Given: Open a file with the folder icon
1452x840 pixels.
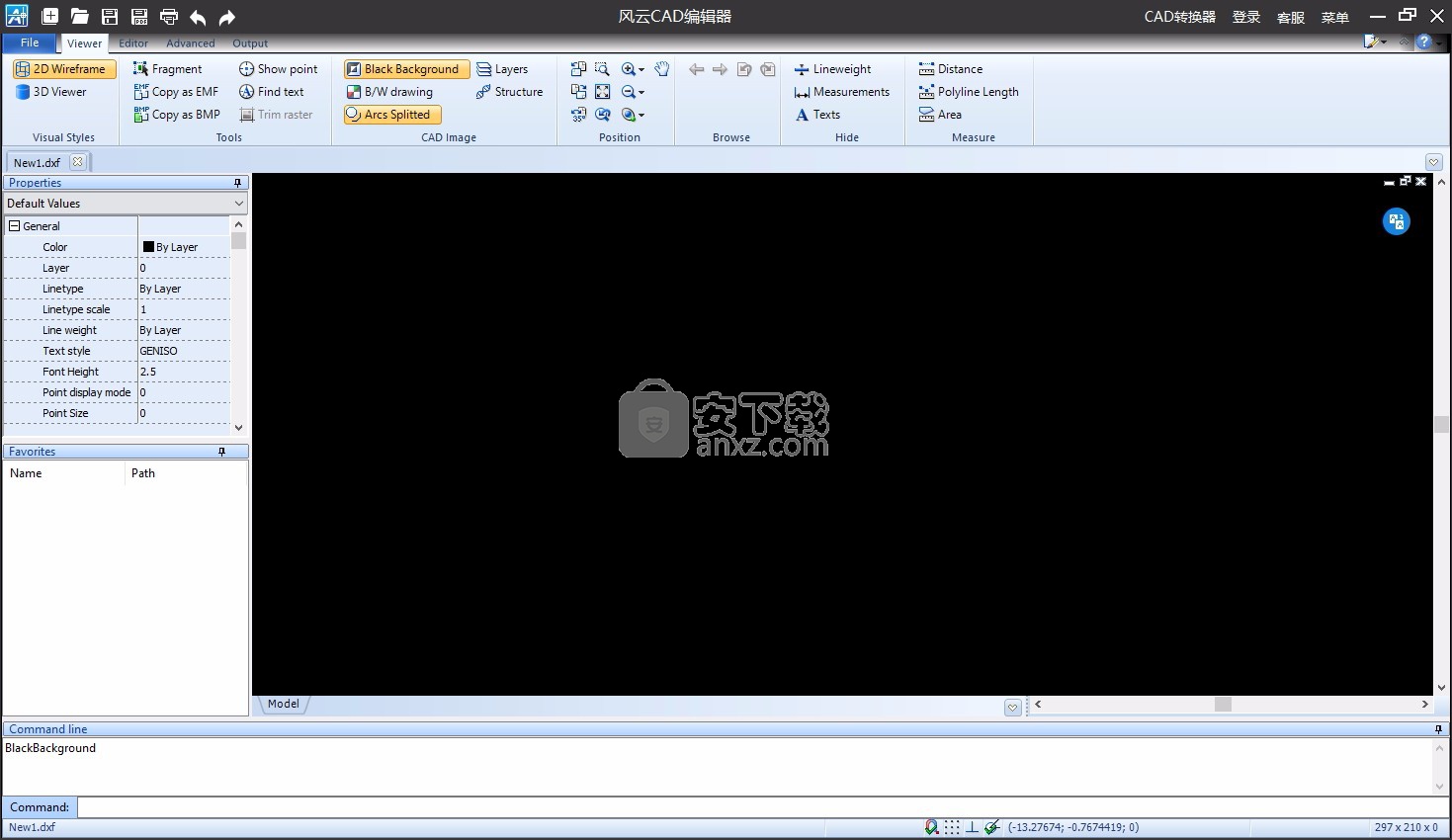Looking at the screenshot, I should pyautogui.click(x=80, y=16).
